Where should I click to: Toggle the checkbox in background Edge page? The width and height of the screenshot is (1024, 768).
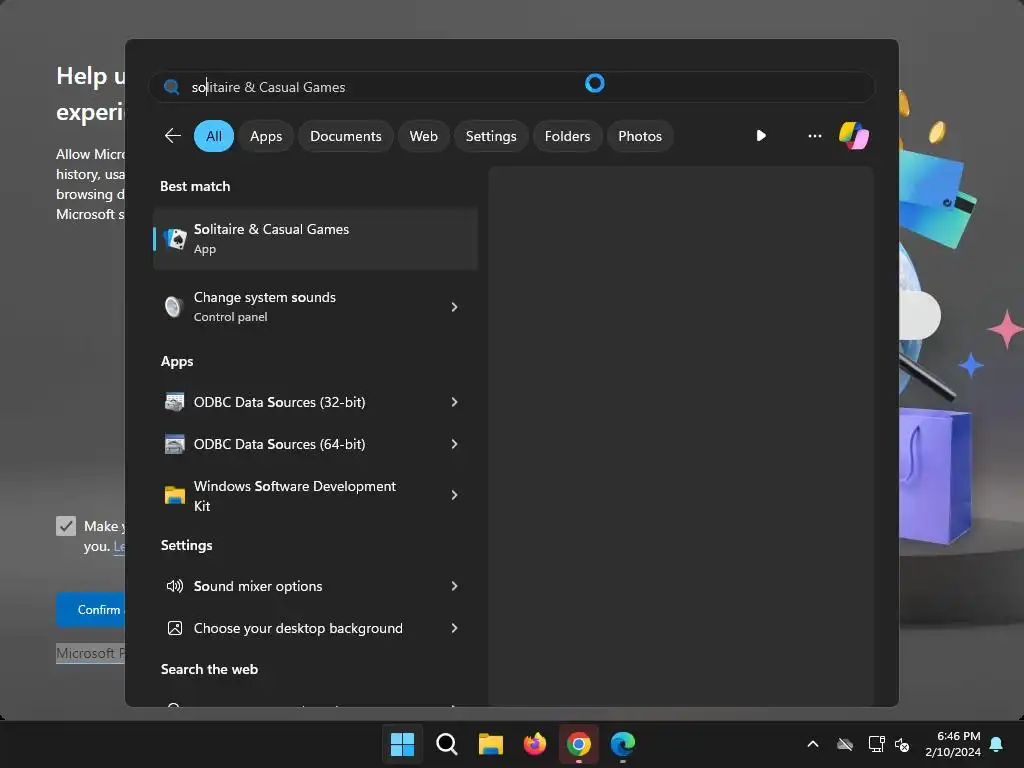66,526
